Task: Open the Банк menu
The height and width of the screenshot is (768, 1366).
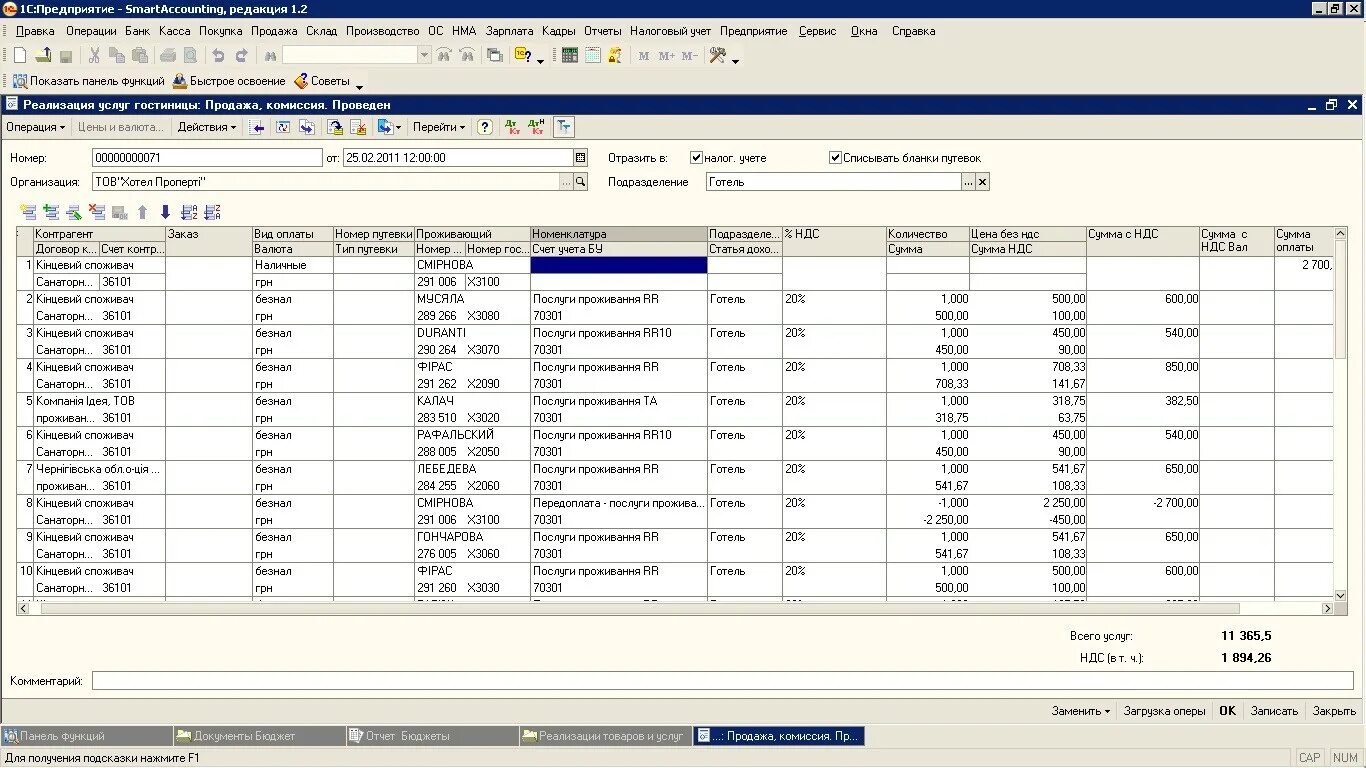Action: 138,31
